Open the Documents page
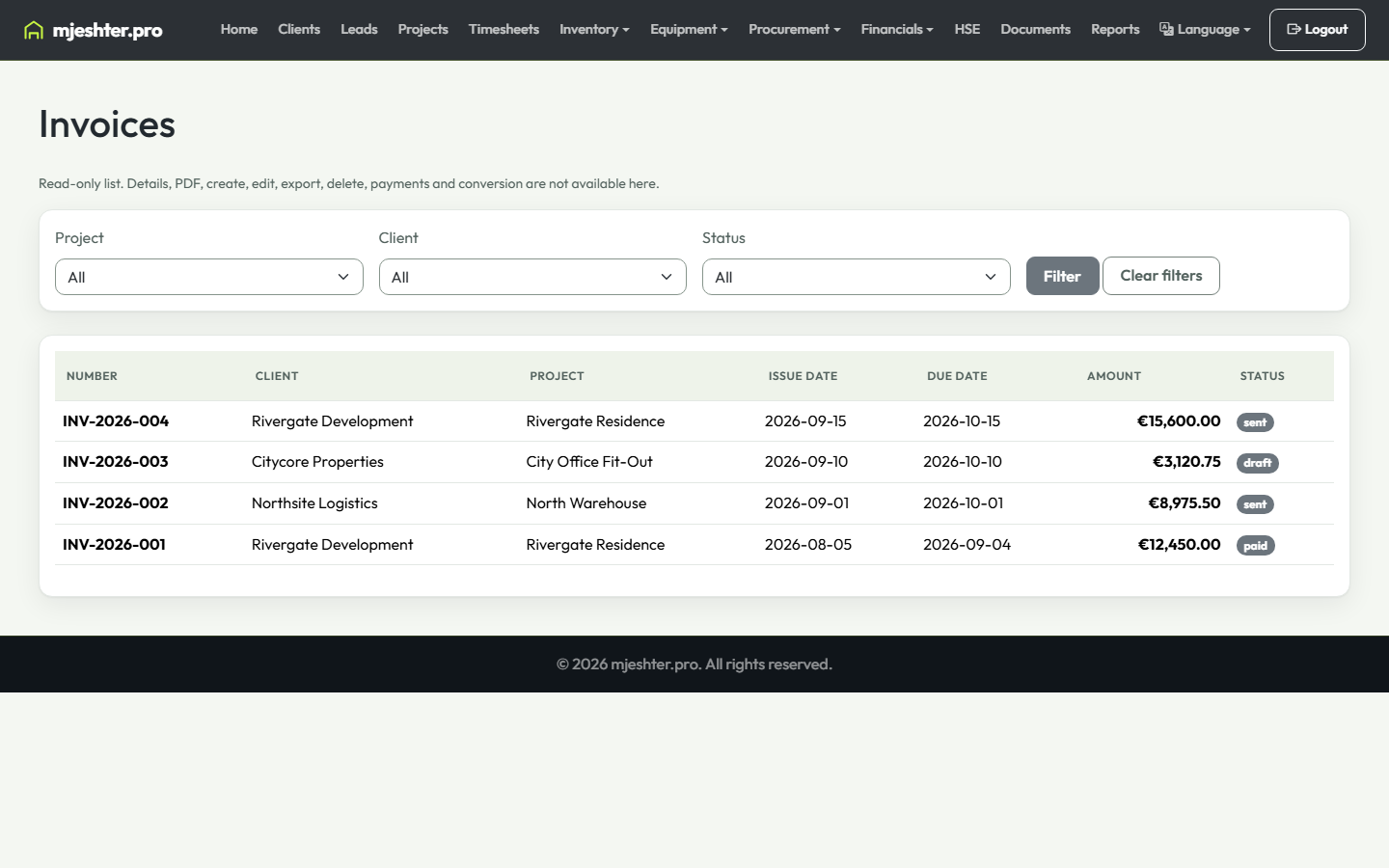The height and width of the screenshot is (868, 1389). (x=1036, y=29)
